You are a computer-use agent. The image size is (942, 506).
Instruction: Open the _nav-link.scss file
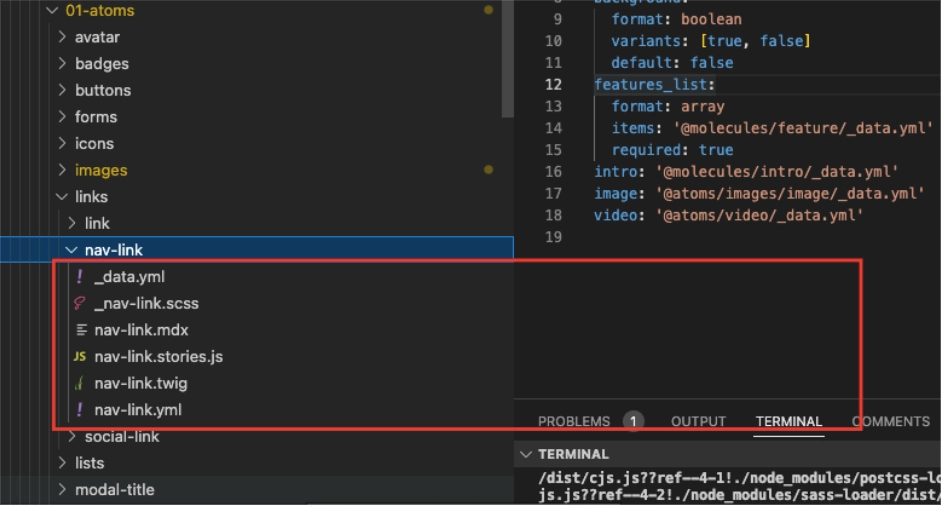147,303
